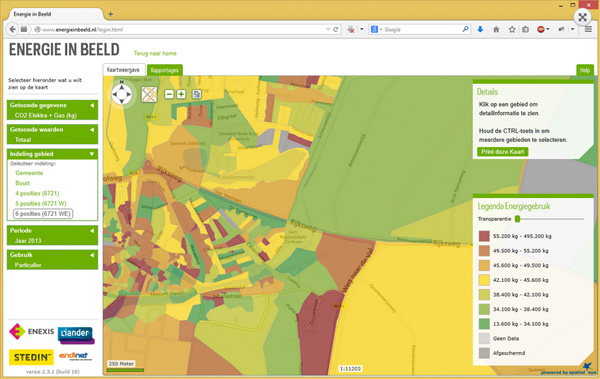Viewport: 600px width, 379px height.
Task: Click the 38.400 kg - 42.100 kg legend label
Action: [x=520, y=295]
